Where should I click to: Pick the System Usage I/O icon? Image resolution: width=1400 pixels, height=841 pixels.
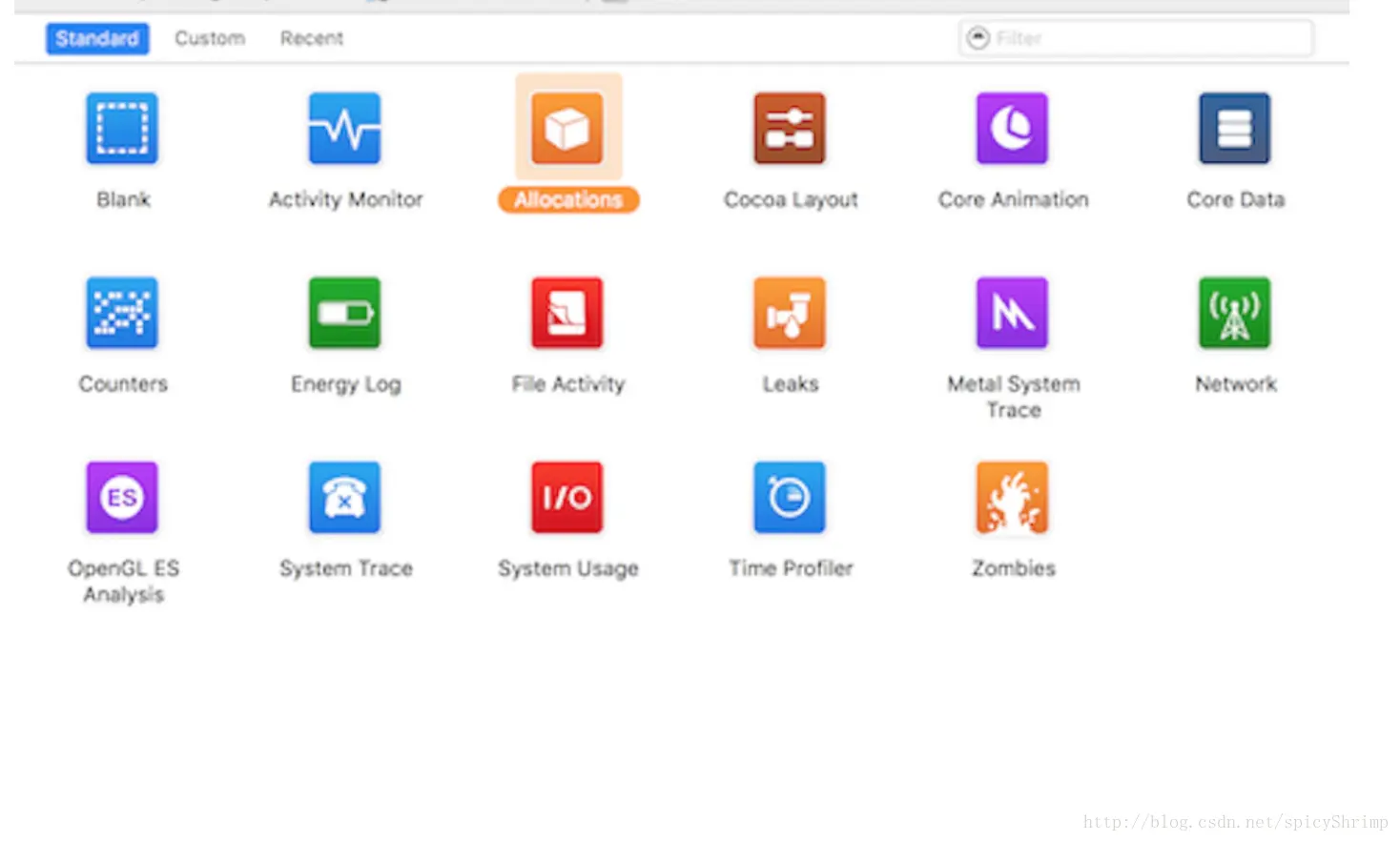567,498
